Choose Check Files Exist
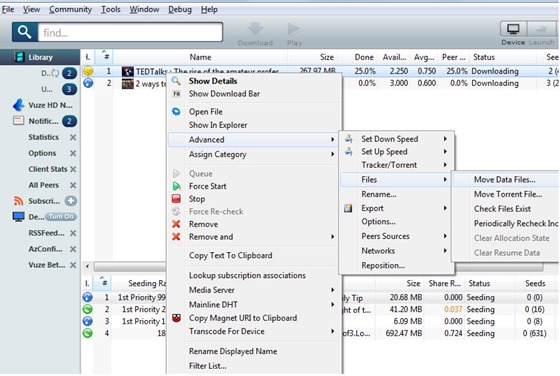Screen dimensions: 560x376 [x=502, y=209]
